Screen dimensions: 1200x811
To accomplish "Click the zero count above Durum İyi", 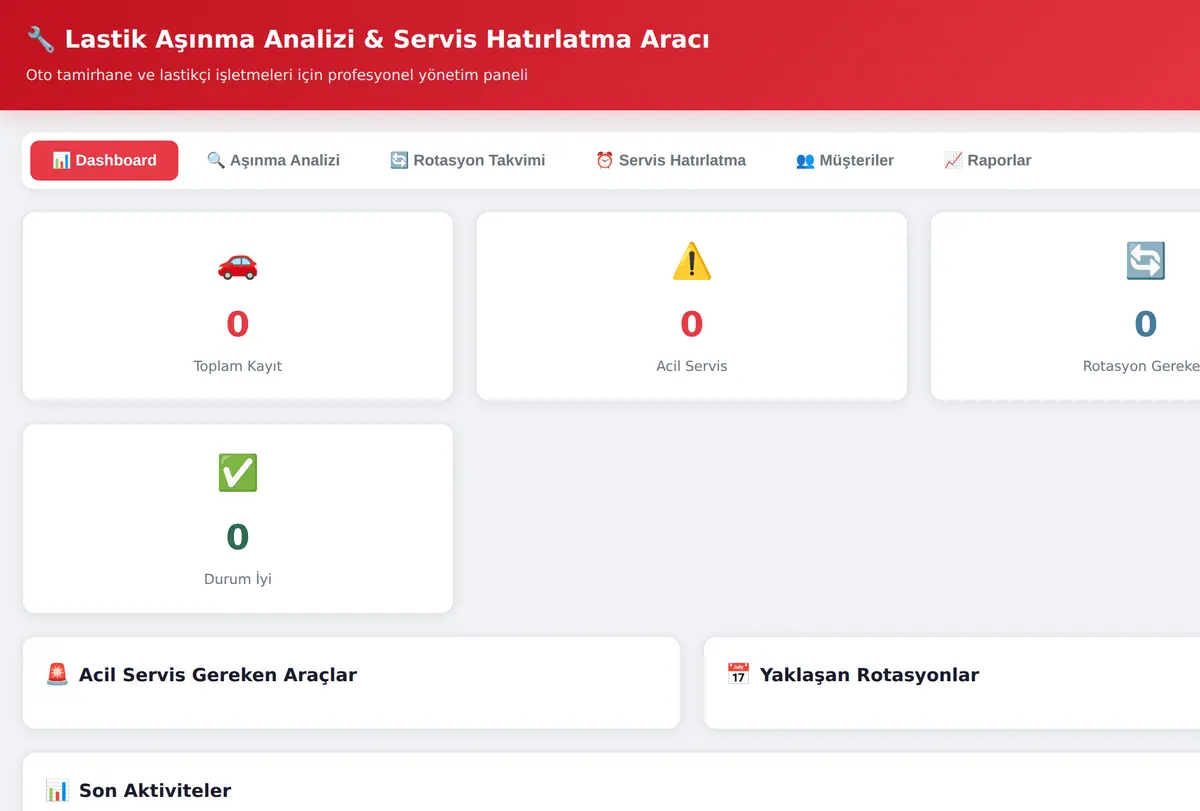I will pyautogui.click(x=238, y=537).
